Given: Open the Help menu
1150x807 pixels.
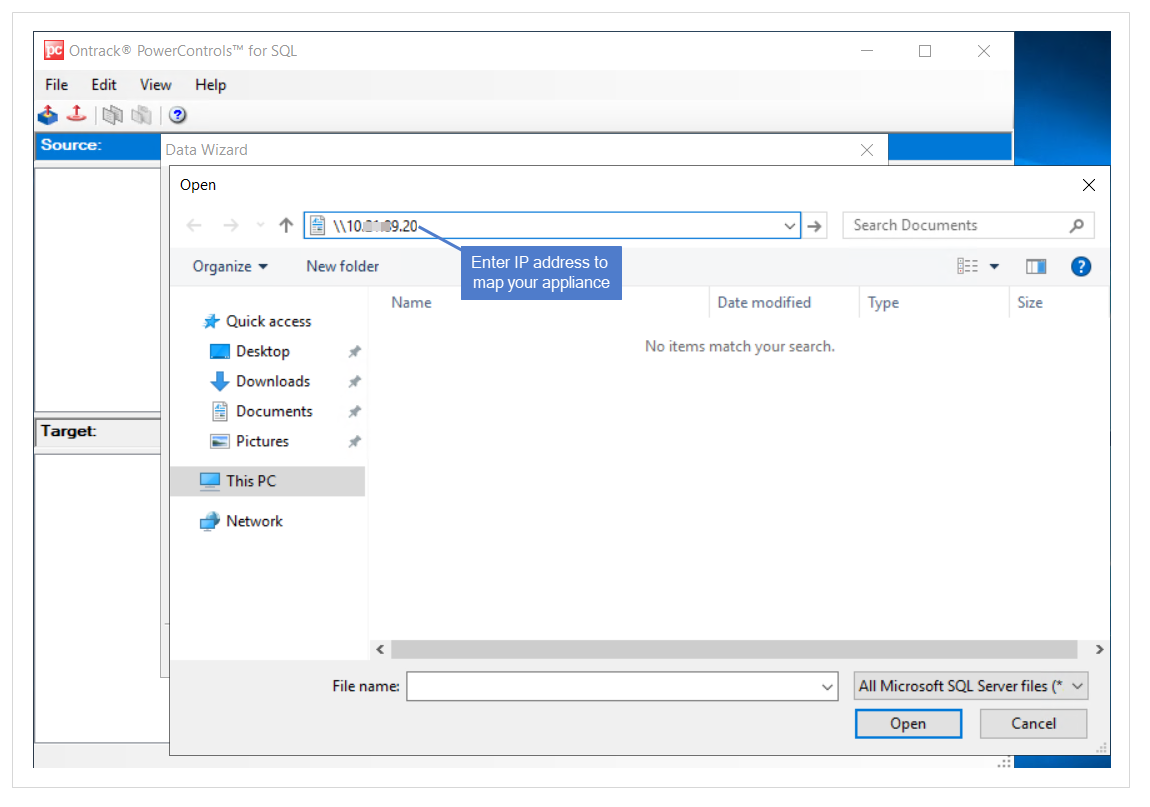Looking at the screenshot, I should coord(210,85).
